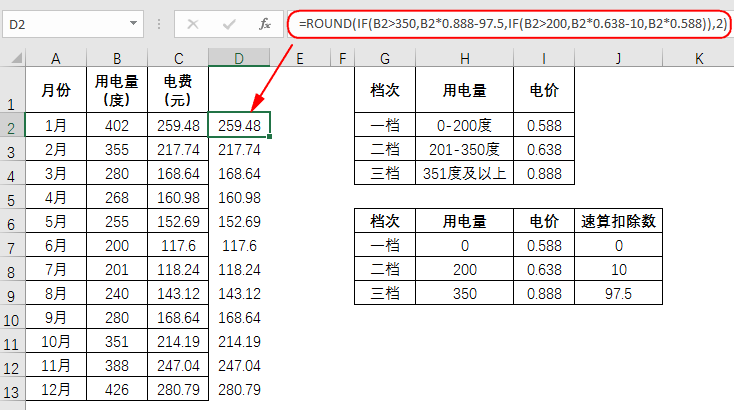Open the Name Box dropdown arrow

point(135,23)
